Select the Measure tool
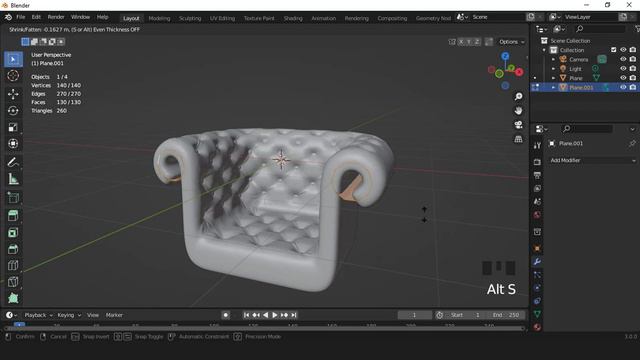640x360 pixels. [x=13, y=179]
